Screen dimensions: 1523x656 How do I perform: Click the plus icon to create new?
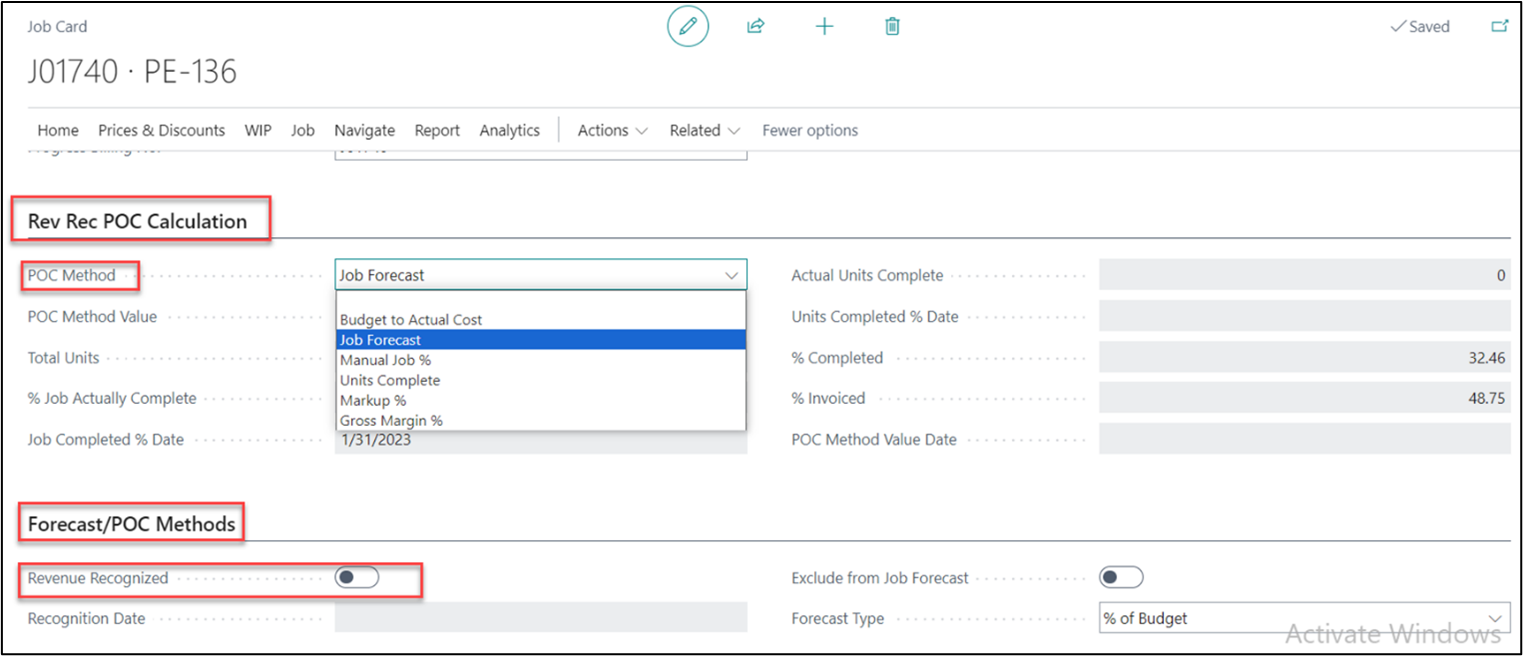pos(824,27)
